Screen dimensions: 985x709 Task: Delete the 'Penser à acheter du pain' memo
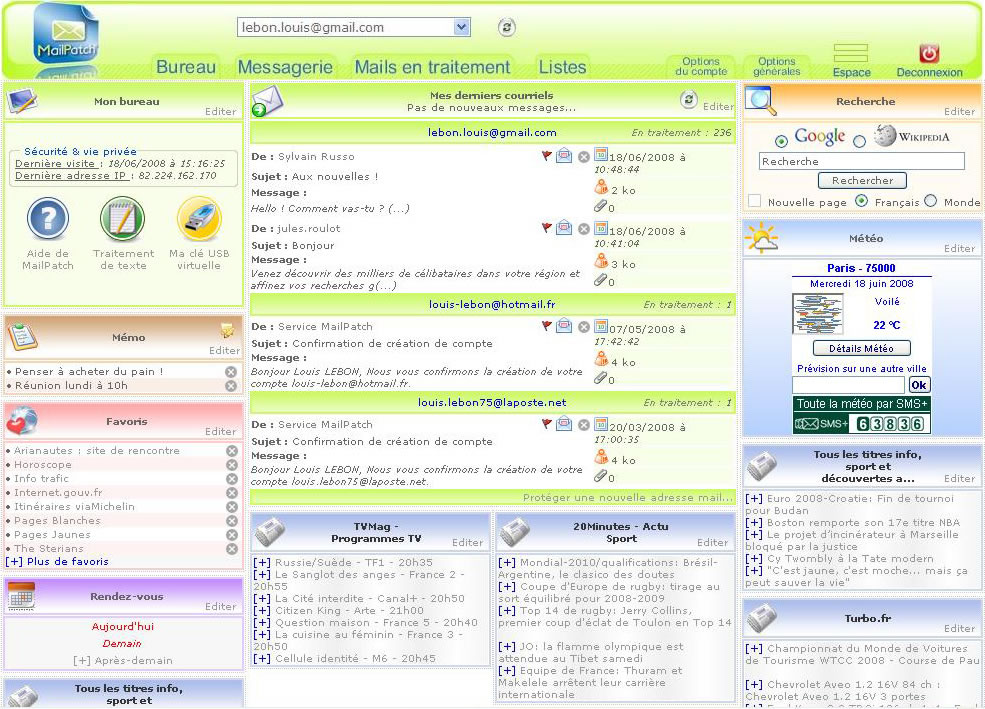point(231,372)
